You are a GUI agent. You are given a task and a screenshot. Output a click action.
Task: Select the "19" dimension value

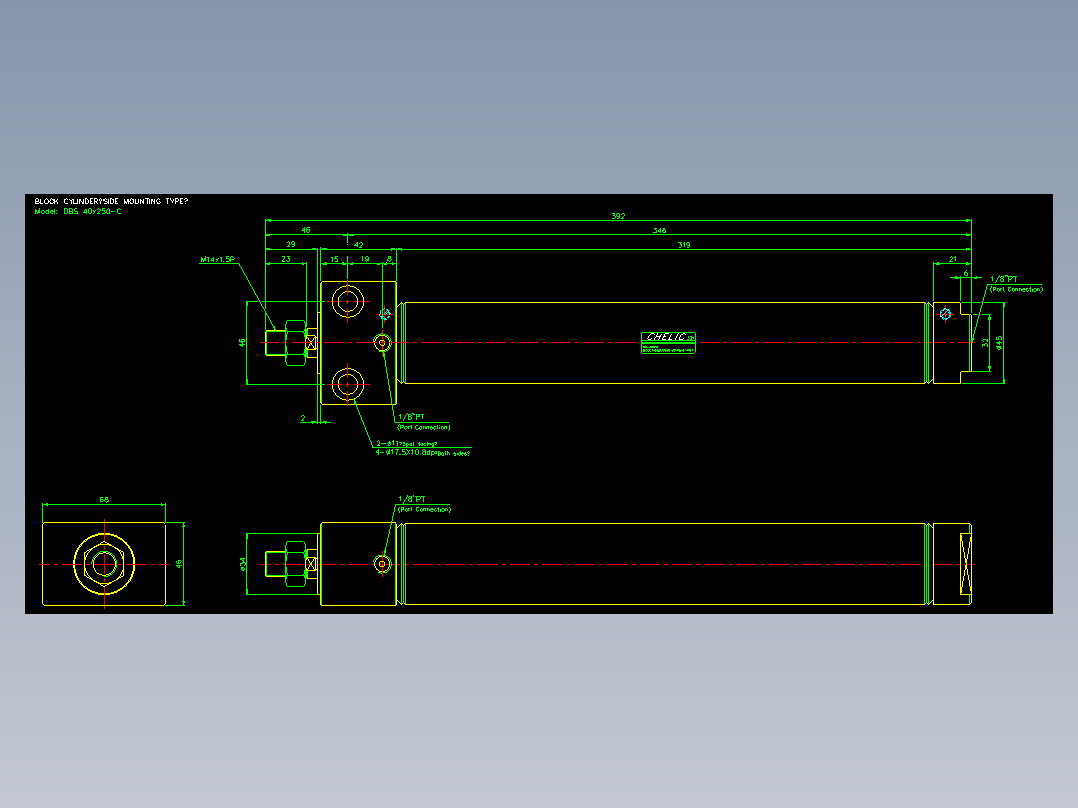[365, 259]
